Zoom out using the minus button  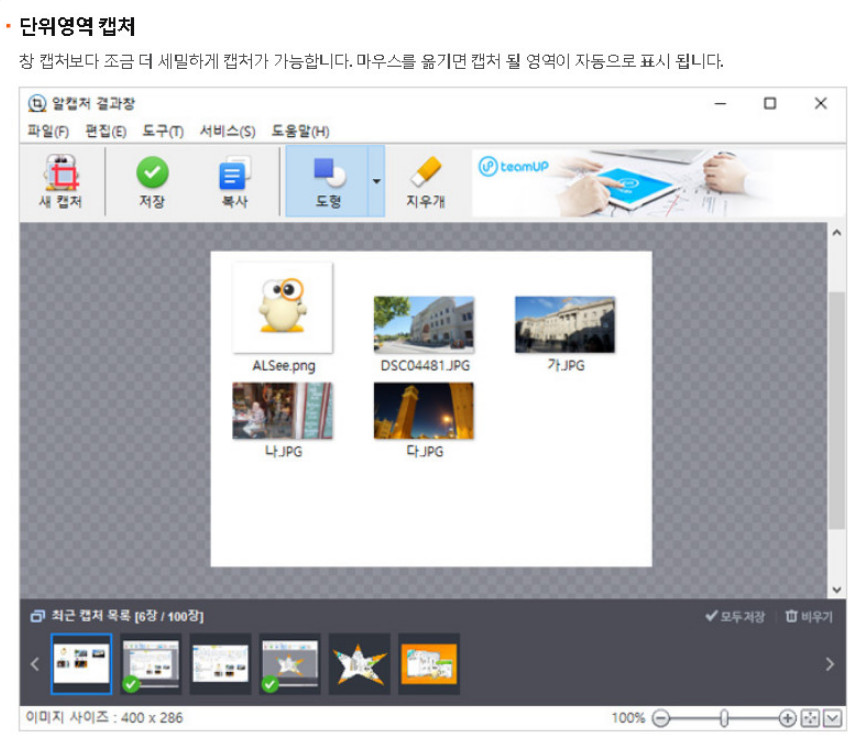(x=661, y=718)
